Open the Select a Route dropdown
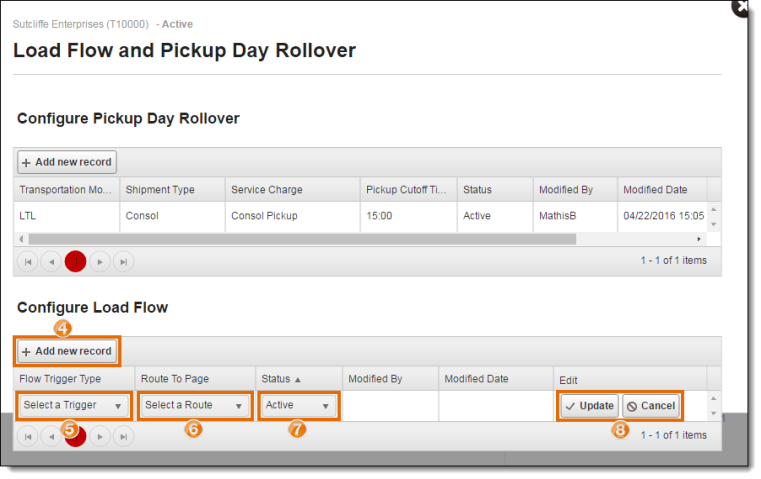Image resolution: width=761 pixels, height=479 pixels. (x=194, y=405)
